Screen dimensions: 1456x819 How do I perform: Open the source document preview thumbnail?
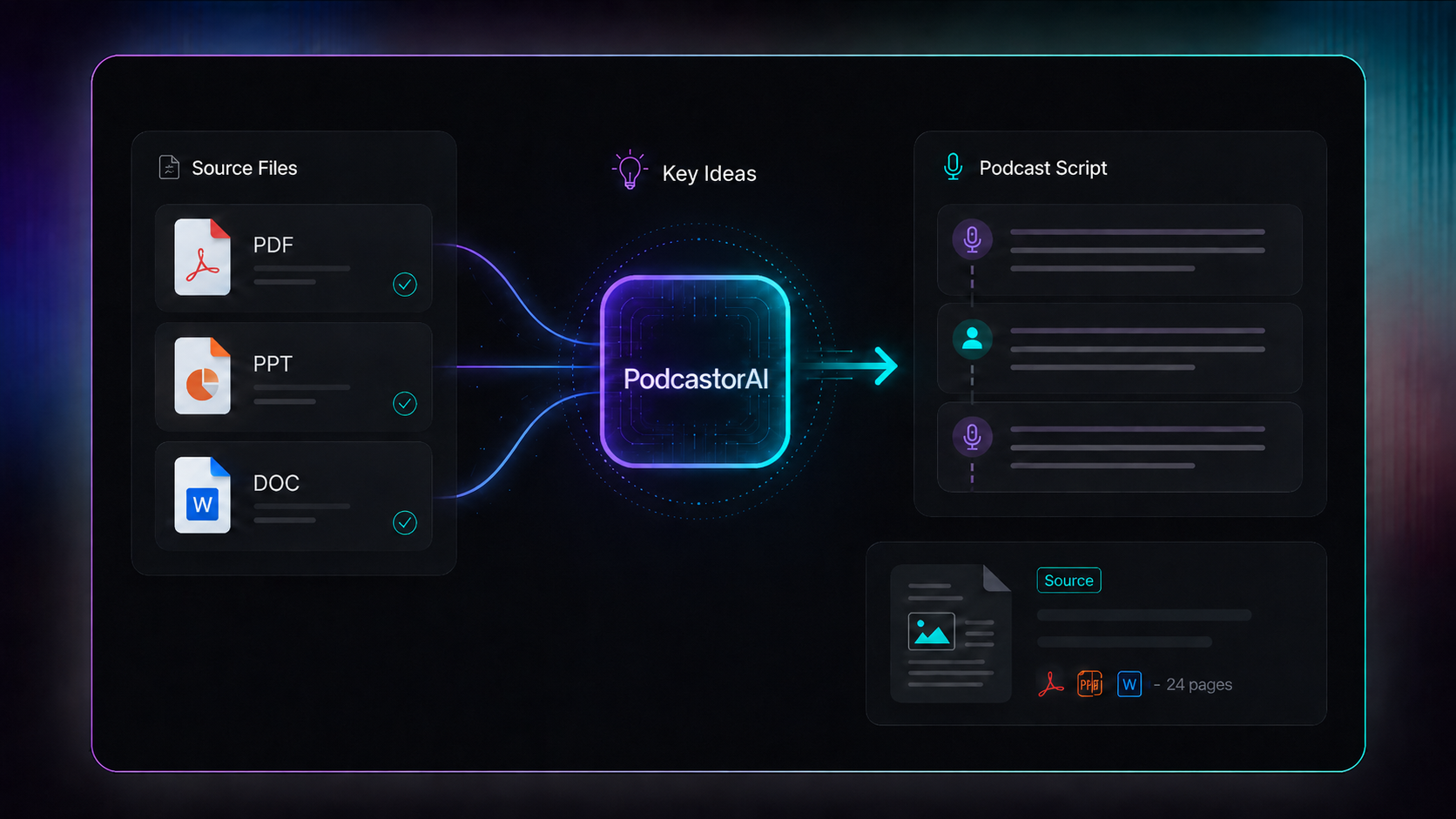[x=951, y=633]
